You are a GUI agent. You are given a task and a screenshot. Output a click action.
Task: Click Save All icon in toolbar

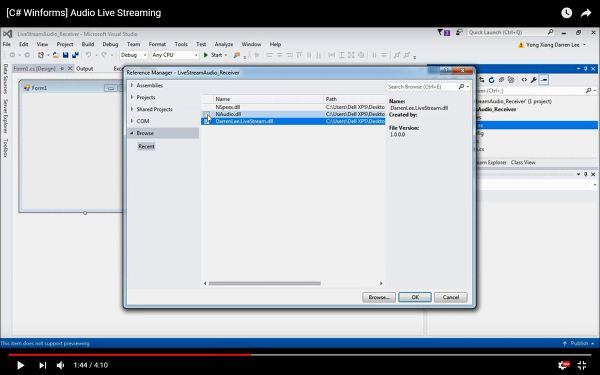tap(75, 55)
